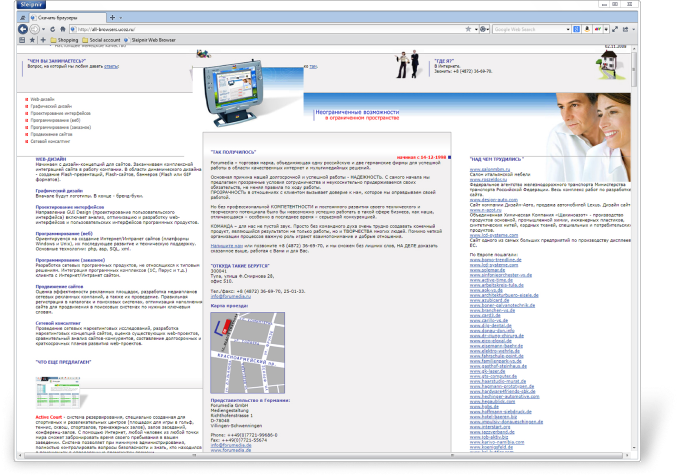Click the route map image
Image resolution: width=683 pixels, height=475 pixels.
pyautogui.click(x=247, y=353)
